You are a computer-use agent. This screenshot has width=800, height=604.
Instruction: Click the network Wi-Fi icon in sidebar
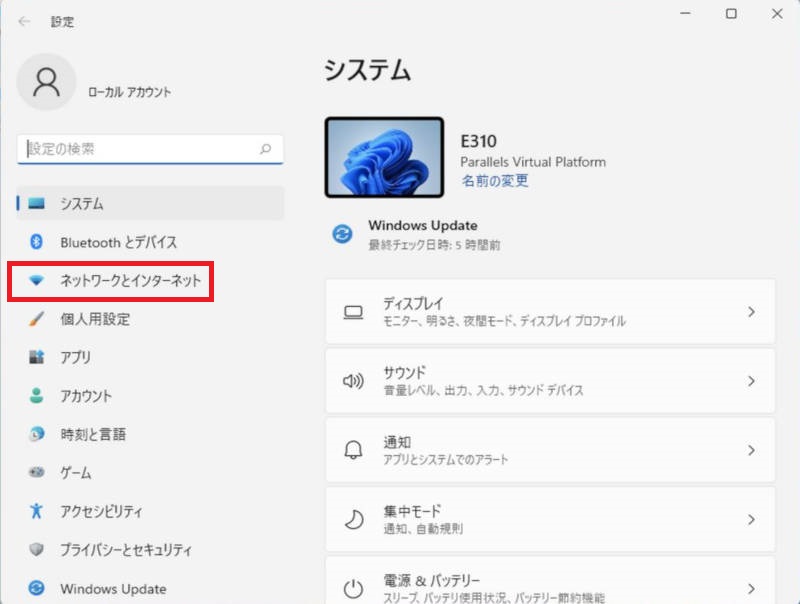click(36, 280)
